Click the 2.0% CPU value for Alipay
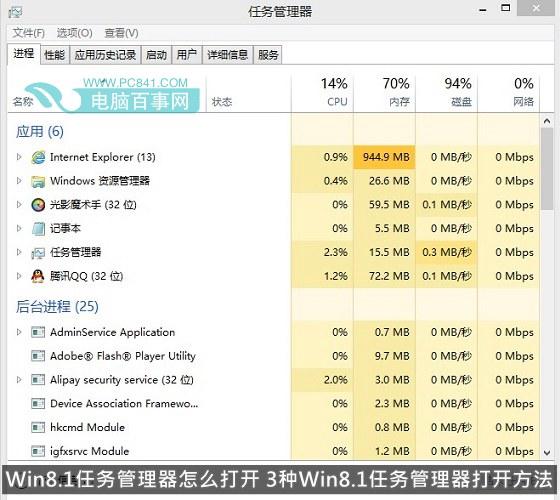The height and width of the screenshot is (500, 560). click(336, 380)
